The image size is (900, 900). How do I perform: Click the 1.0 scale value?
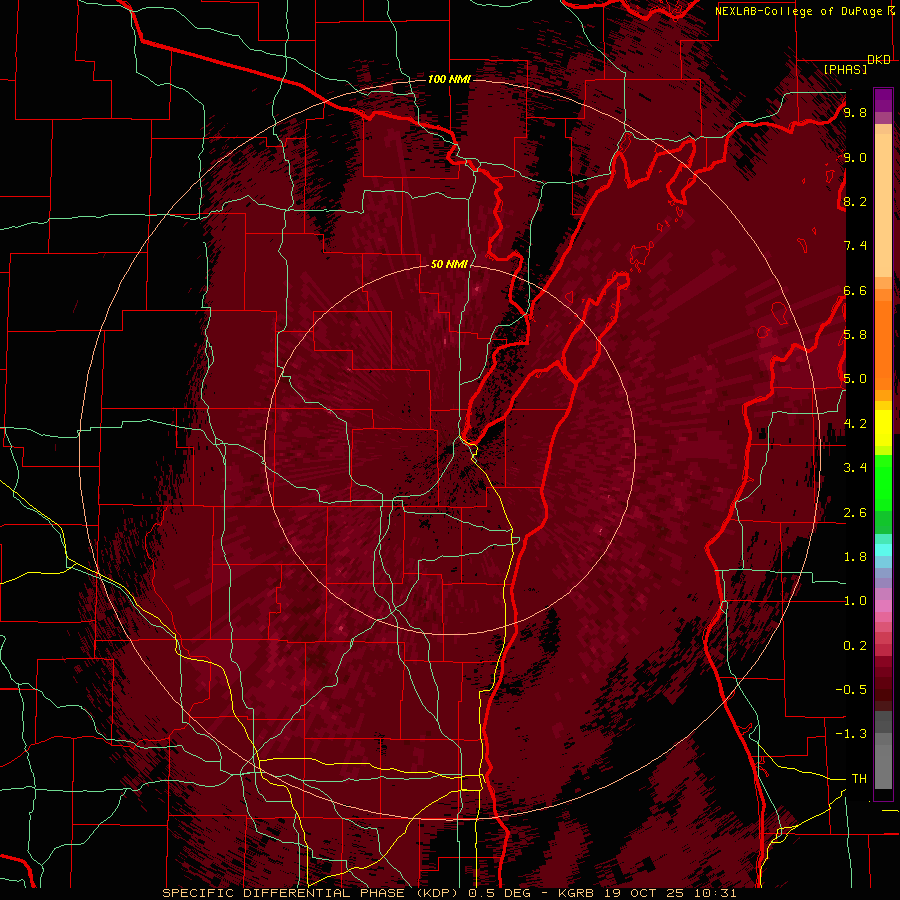point(855,601)
